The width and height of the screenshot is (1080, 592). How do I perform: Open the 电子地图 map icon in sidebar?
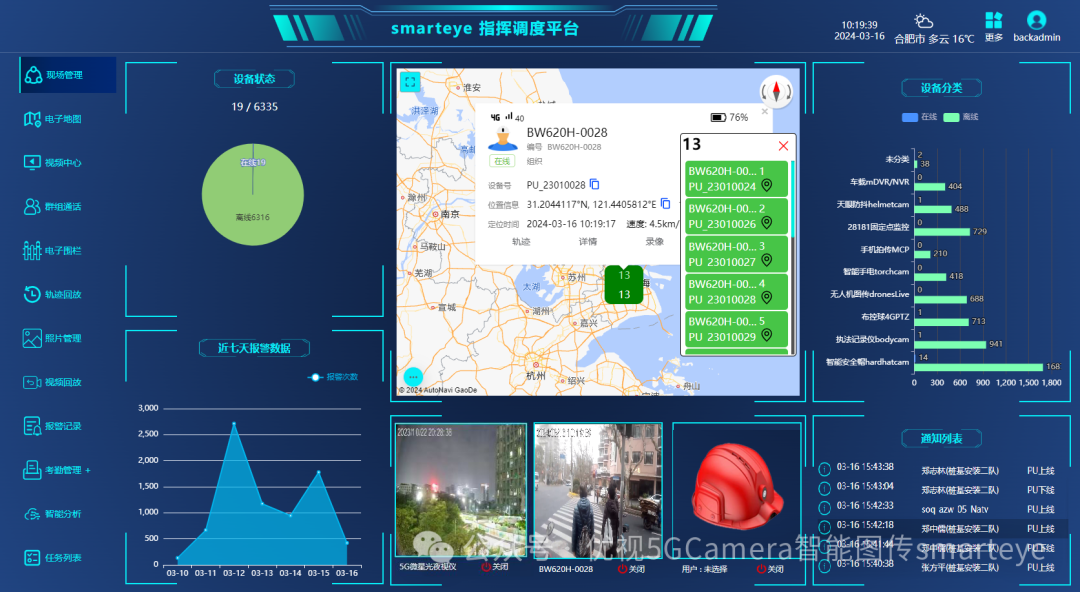tap(32, 119)
